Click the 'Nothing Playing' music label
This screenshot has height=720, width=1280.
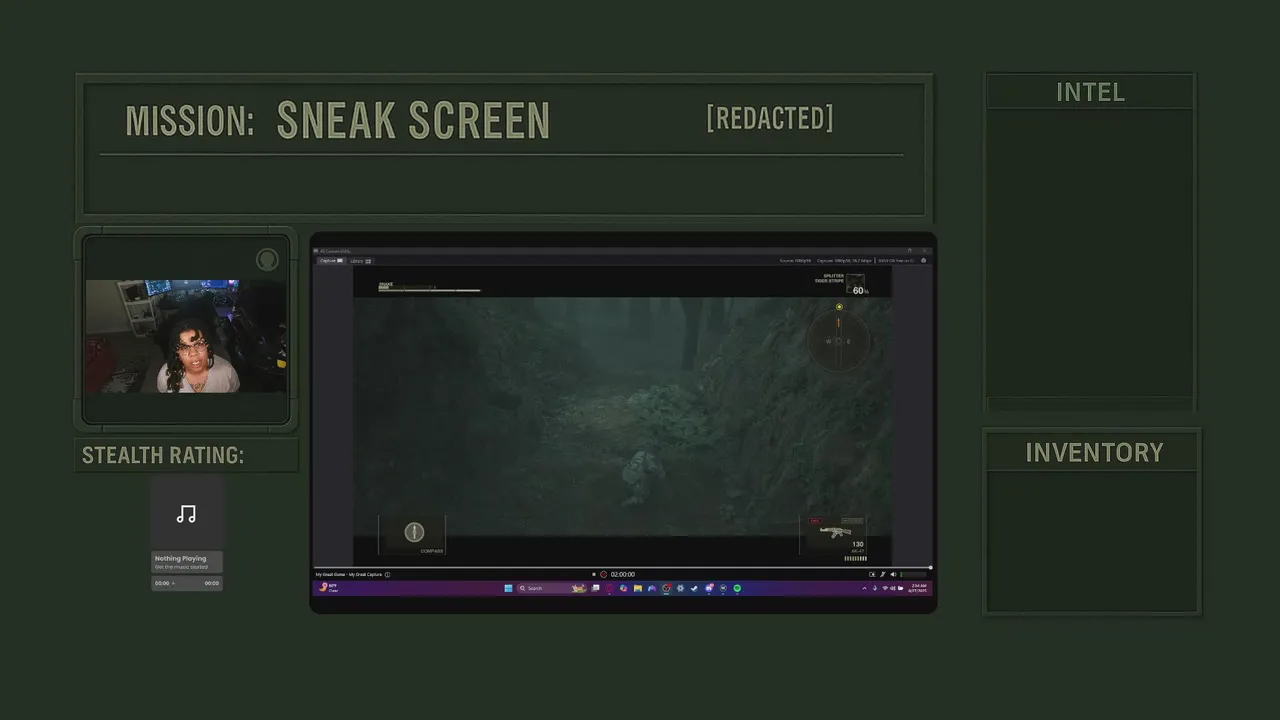tap(180, 558)
